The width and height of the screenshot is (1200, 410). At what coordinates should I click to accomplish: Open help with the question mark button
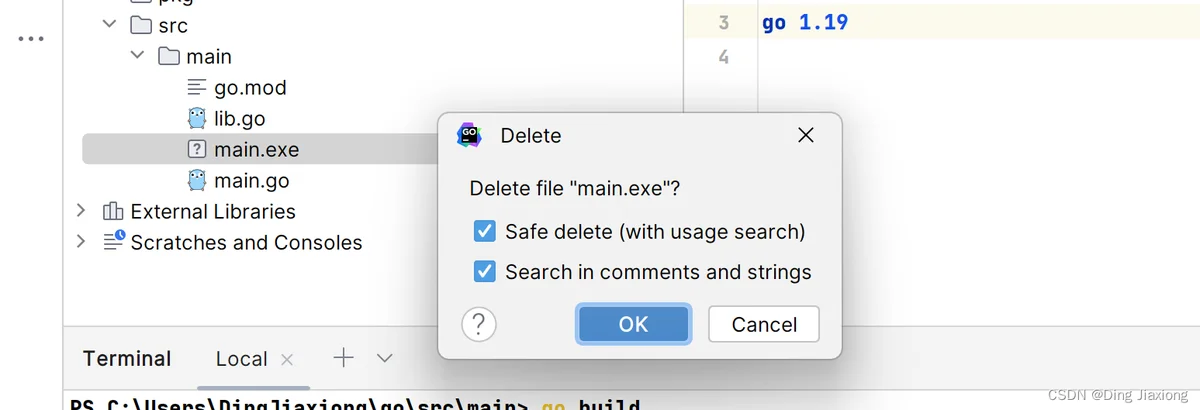(x=479, y=324)
